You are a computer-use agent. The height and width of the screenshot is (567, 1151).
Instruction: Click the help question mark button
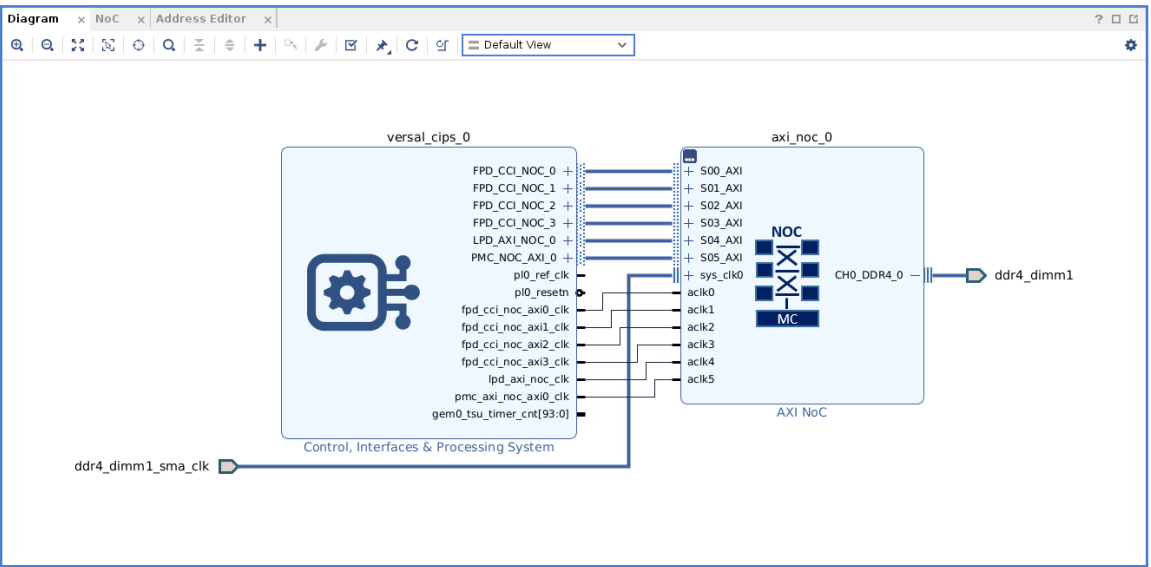point(1099,20)
